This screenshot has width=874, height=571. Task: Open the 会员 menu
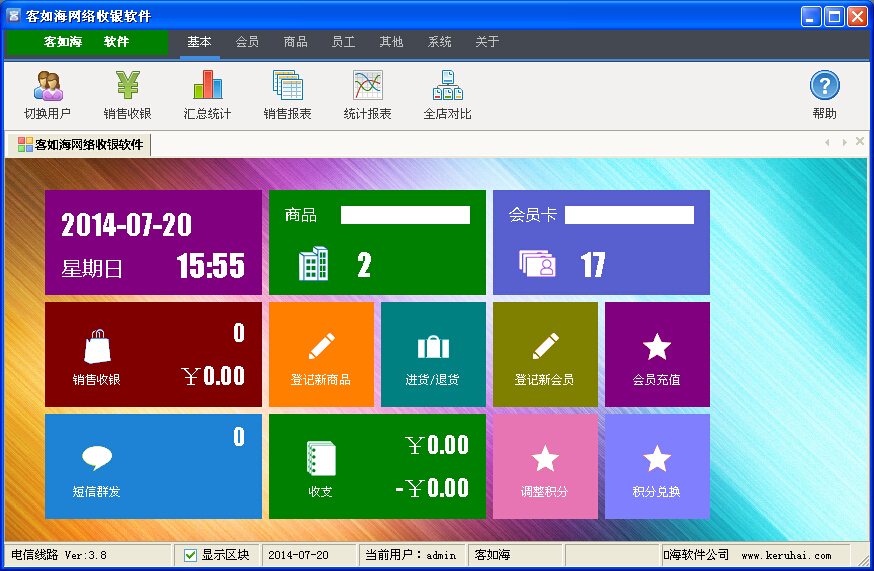[247, 42]
